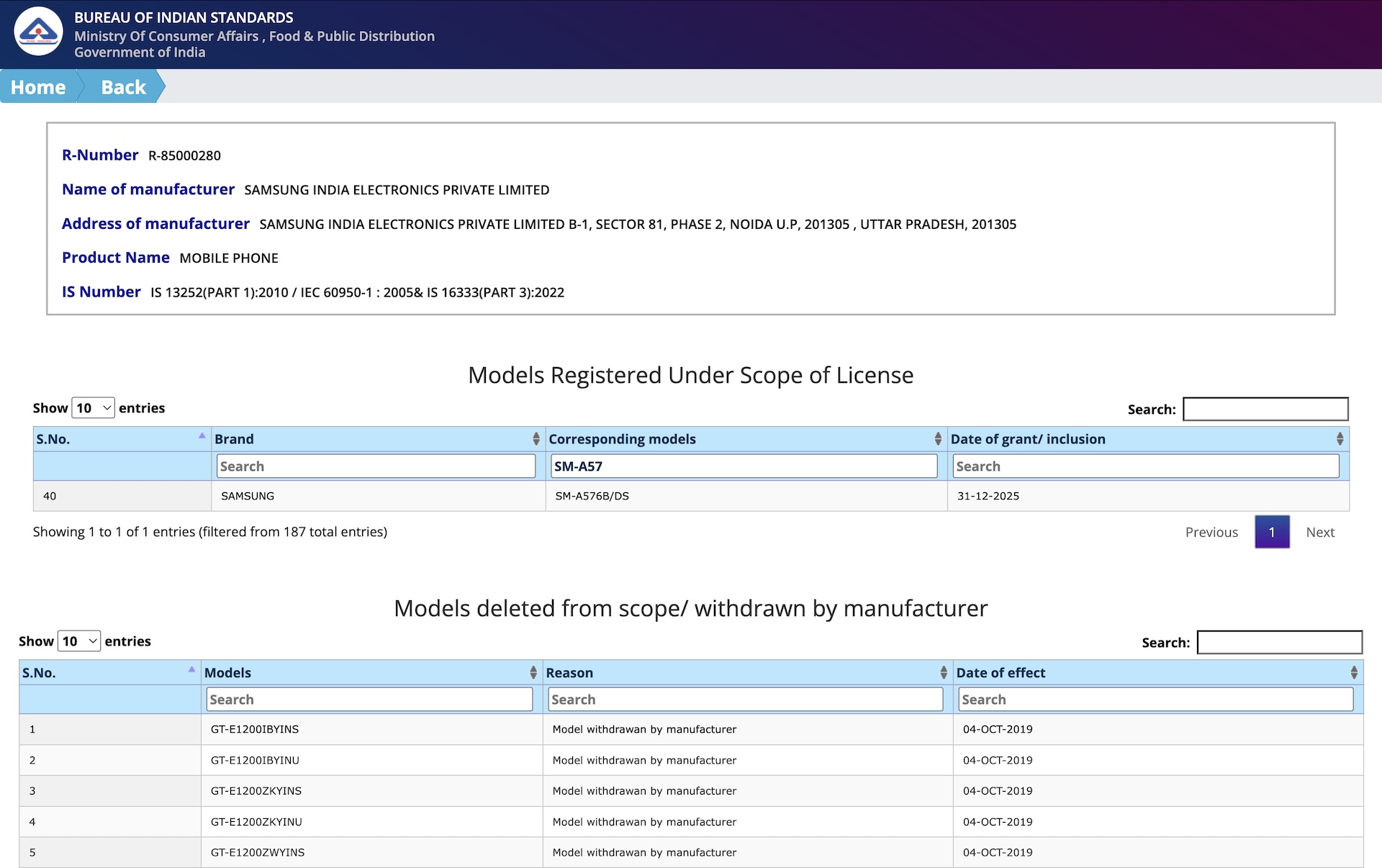The image size is (1382, 868).
Task: Click the Bureau of Indian Standards logo
Action: (x=38, y=32)
